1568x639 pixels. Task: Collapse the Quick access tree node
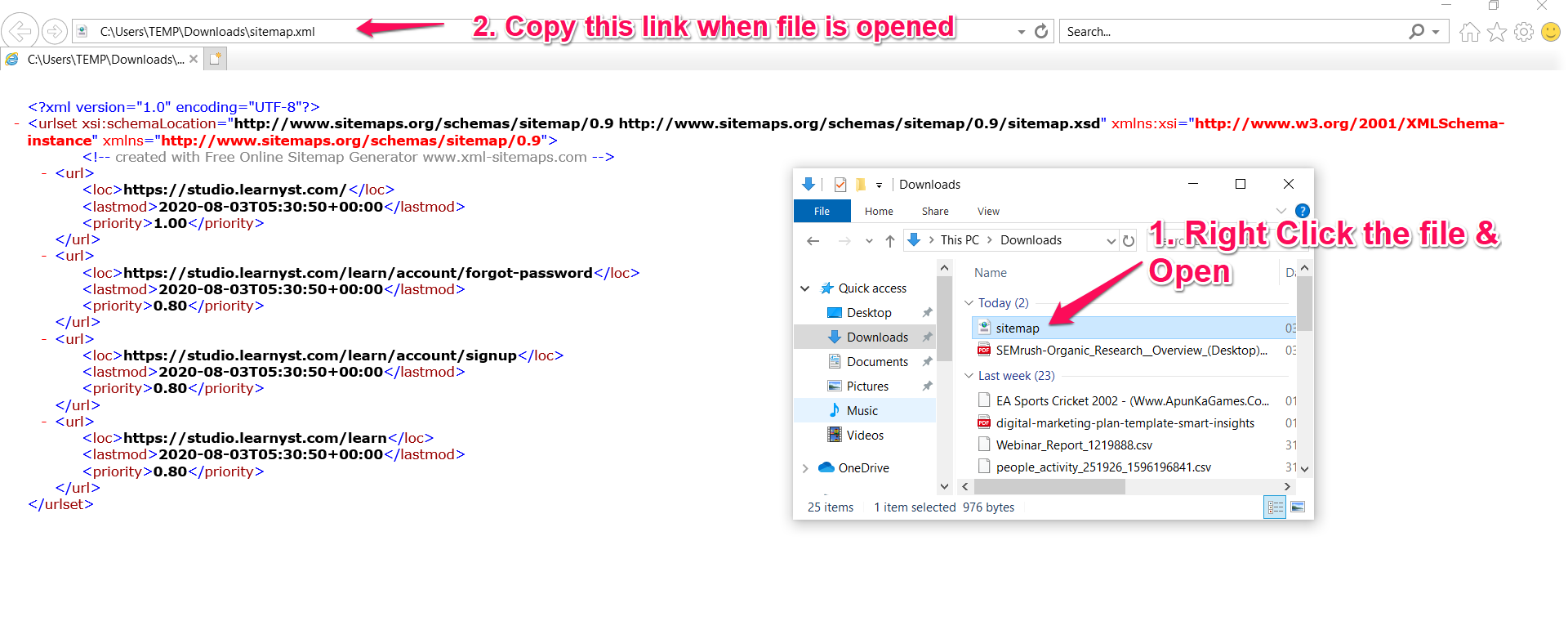coord(804,288)
